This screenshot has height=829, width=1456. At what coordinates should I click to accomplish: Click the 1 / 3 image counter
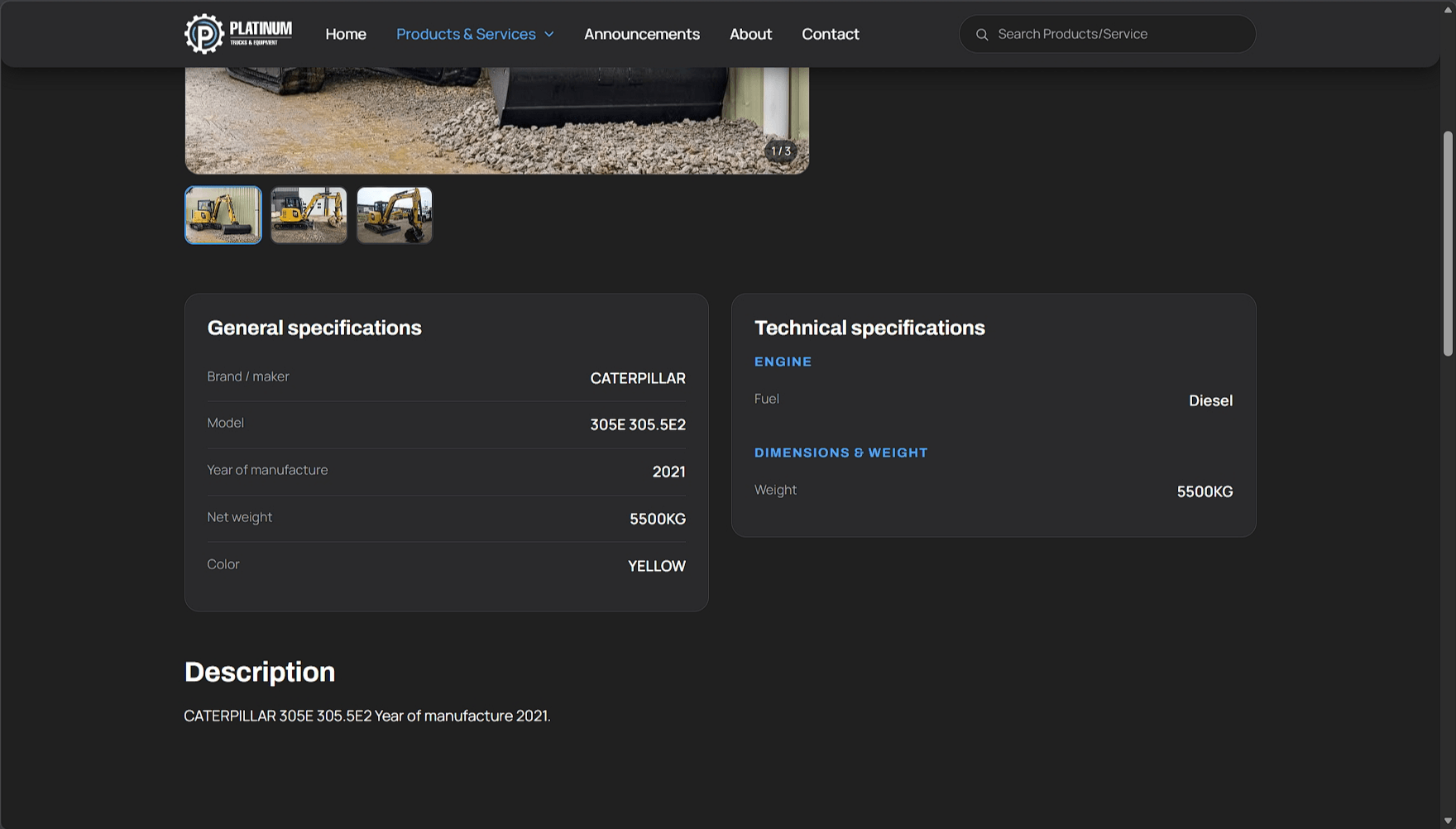[x=781, y=151]
